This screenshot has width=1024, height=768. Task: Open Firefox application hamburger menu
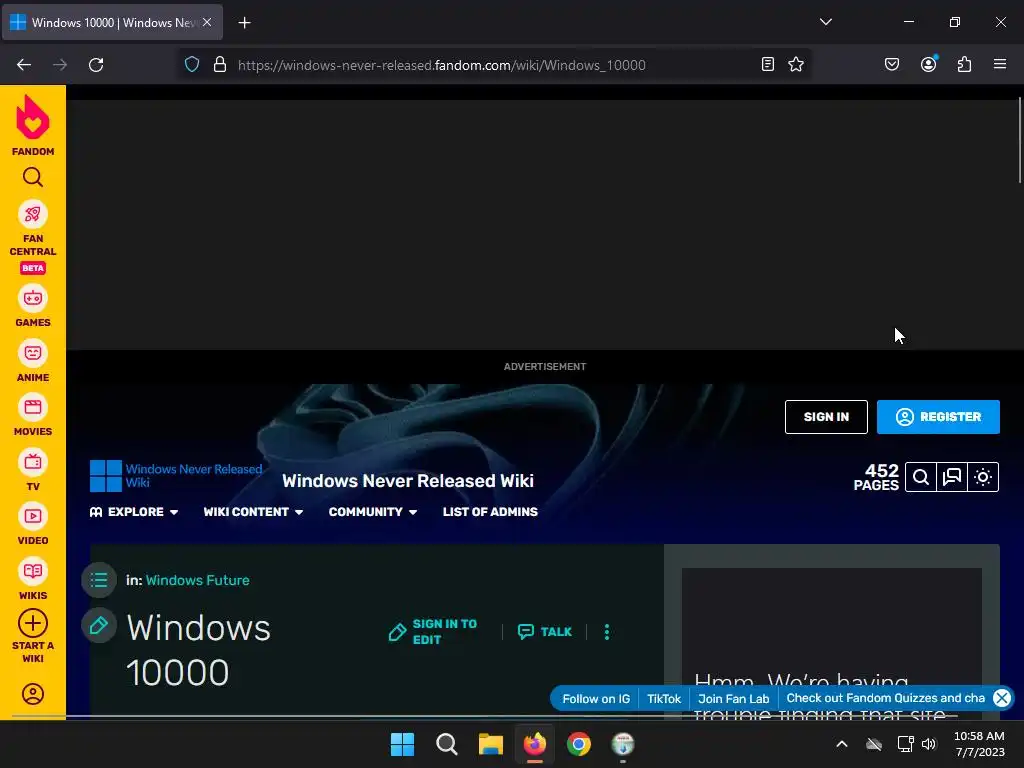1000,64
